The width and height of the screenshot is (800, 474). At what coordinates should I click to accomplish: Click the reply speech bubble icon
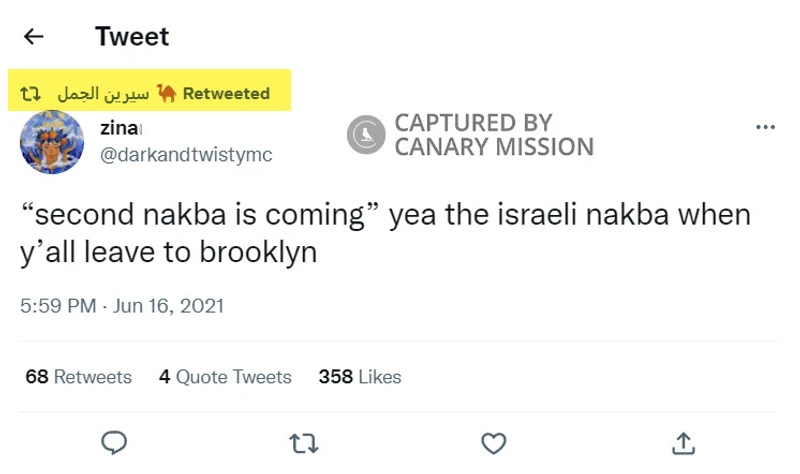pos(115,442)
